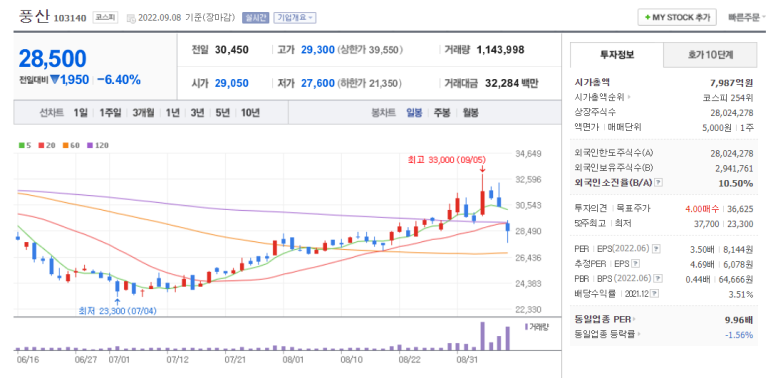Click the 실시간 button
Image resolution: width=773 pixels, height=378 pixels.
tap(255, 18)
